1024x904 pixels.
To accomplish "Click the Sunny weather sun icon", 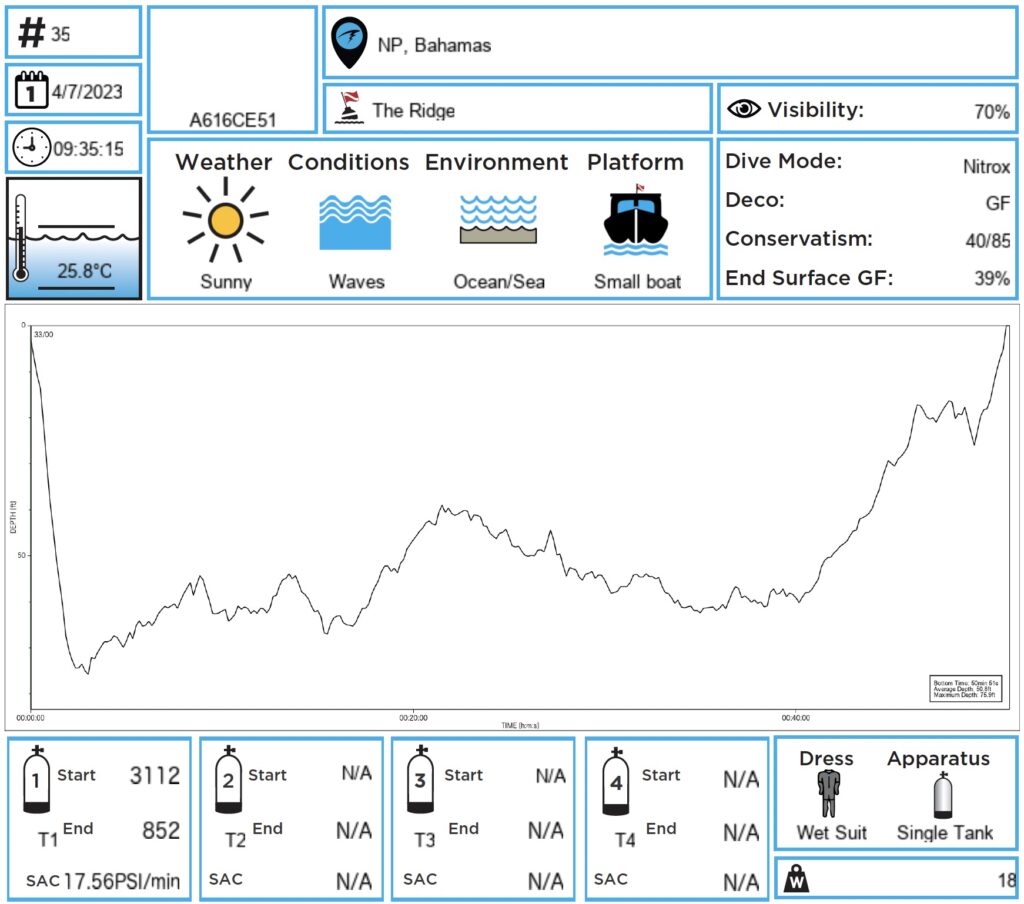I will click(226, 221).
